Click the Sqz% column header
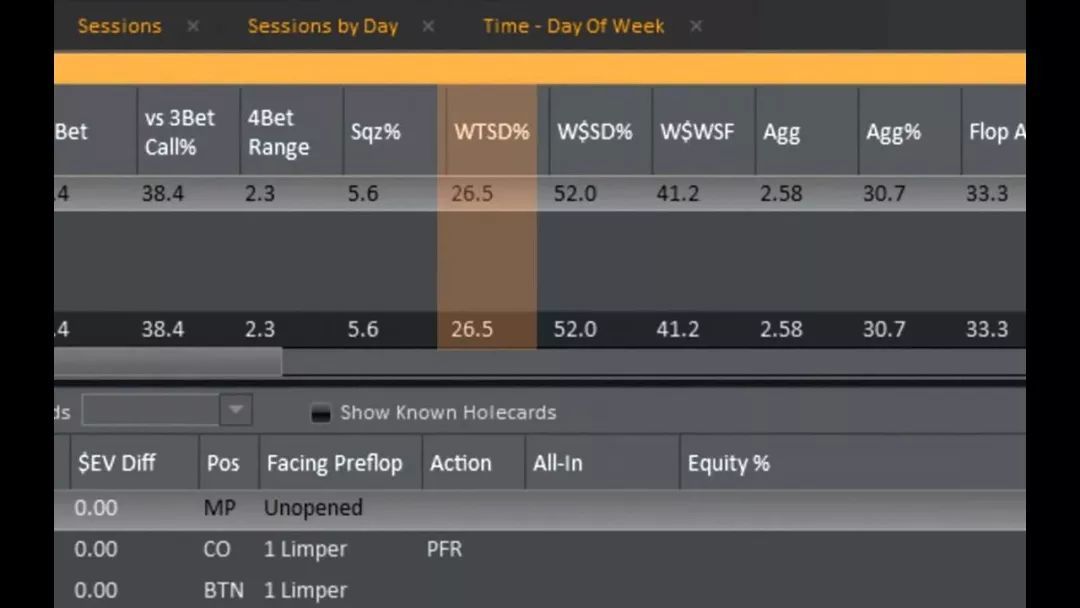 (x=375, y=132)
